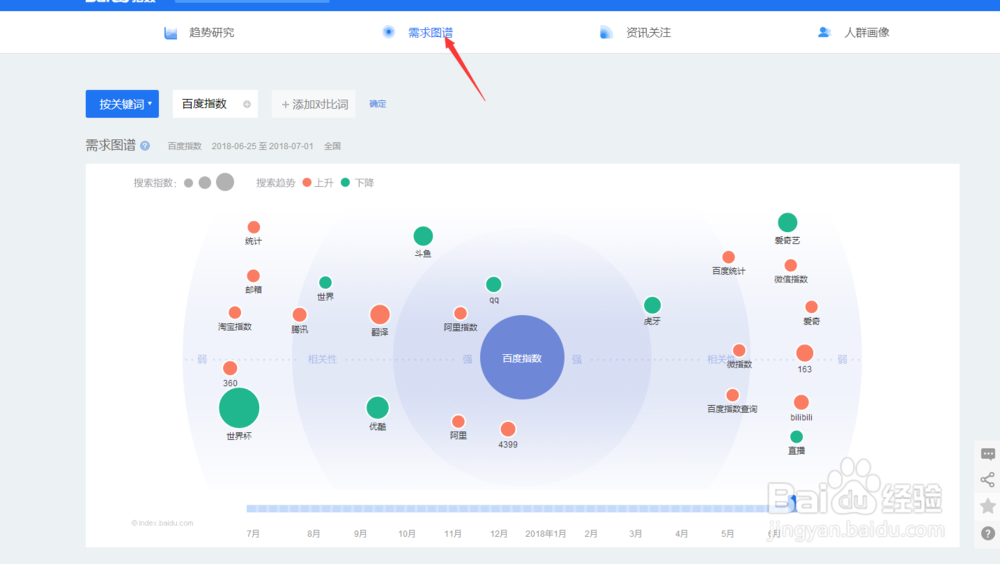The height and width of the screenshot is (564, 1000).
Task: Click the 邮箱 bubble
Action: (x=253, y=276)
